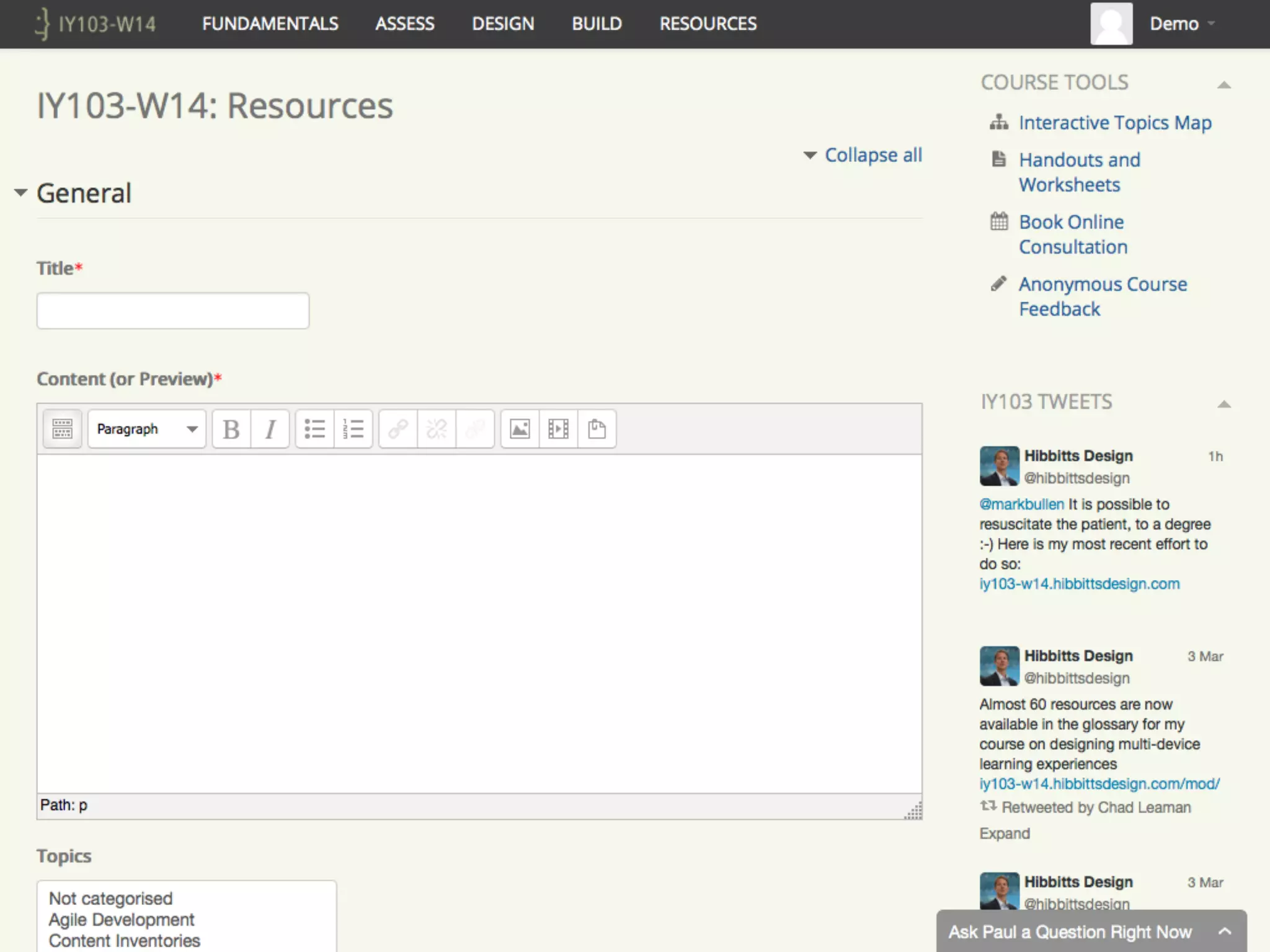Open the Resources navigation menu
This screenshot has height=952, width=1270.
tap(708, 24)
